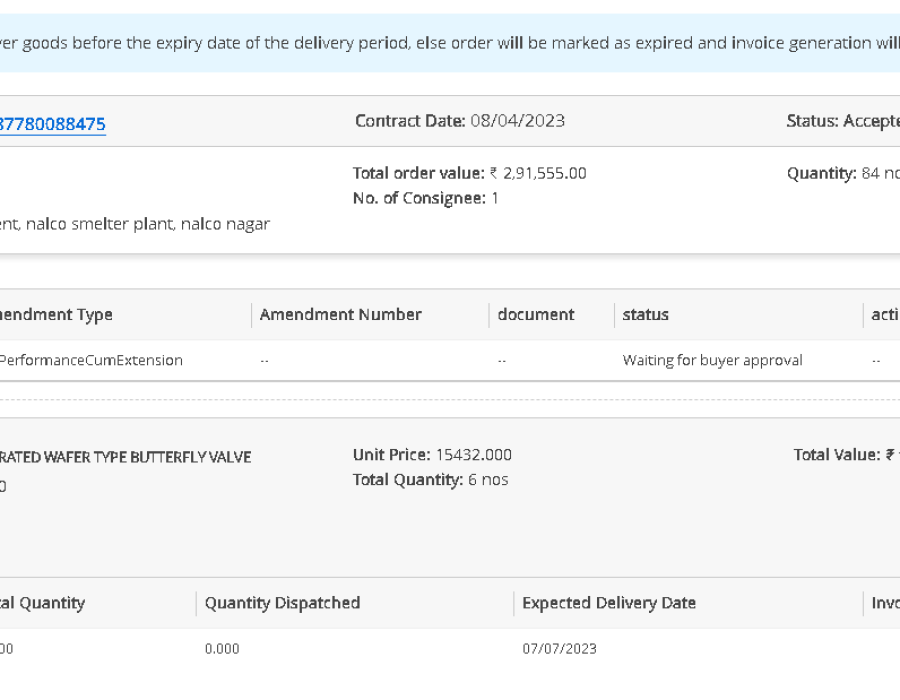900x700 pixels.
Task: Click the Total Quantity 6 nos text
Action: [430, 480]
